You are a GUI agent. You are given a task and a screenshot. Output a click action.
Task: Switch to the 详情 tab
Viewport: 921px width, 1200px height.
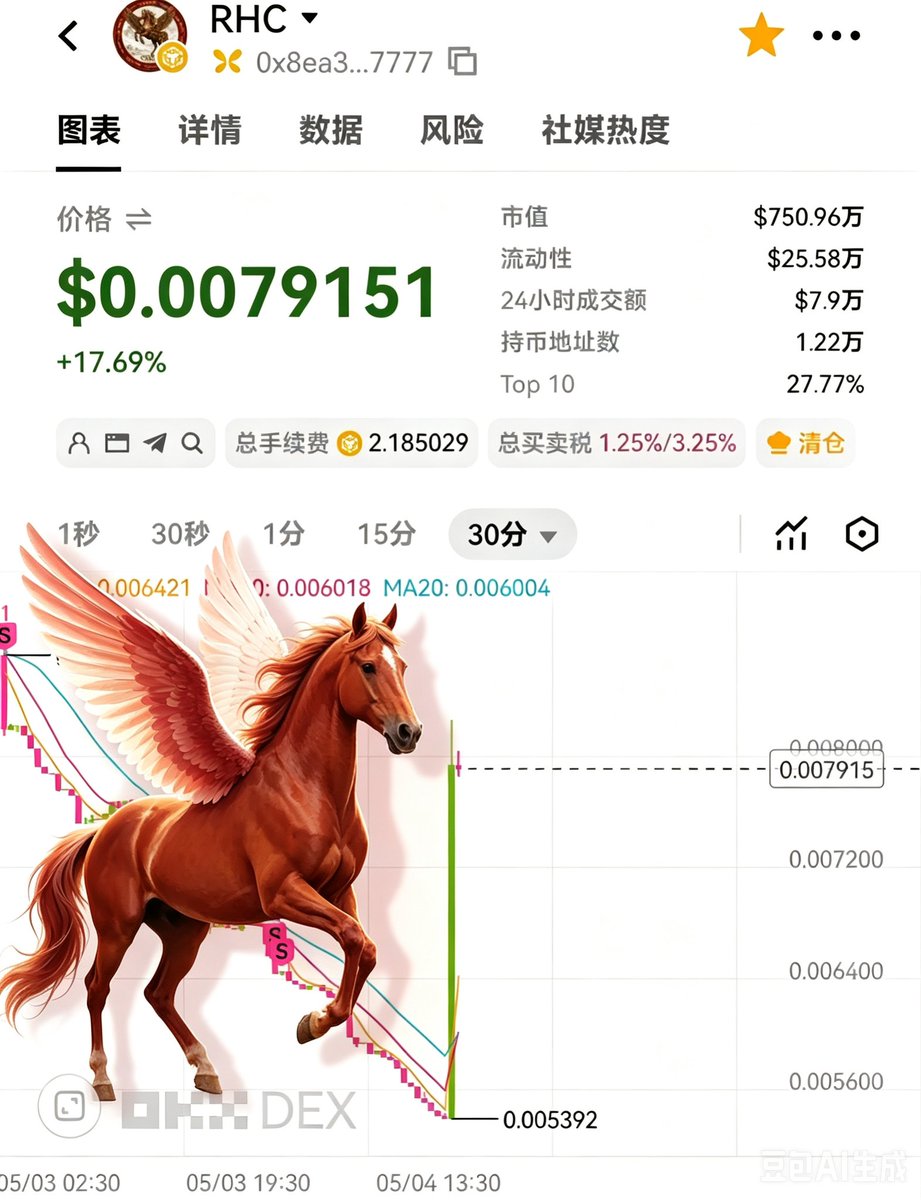(x=210, y=130)
